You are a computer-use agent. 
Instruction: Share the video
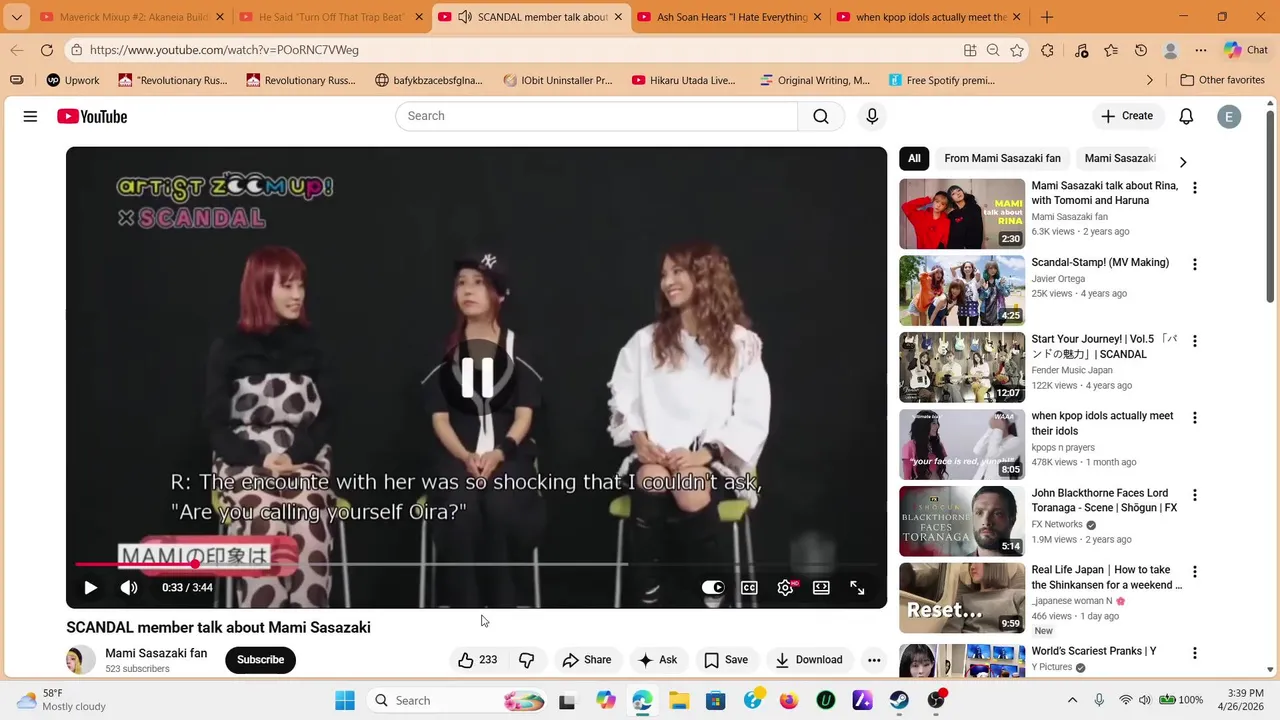[586, 660]
